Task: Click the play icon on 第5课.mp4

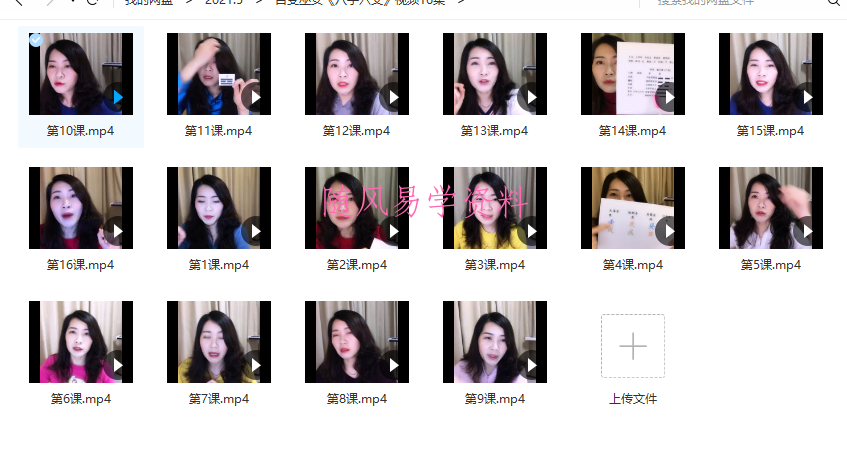Action: pyautogui.click(x=807, y=231)
